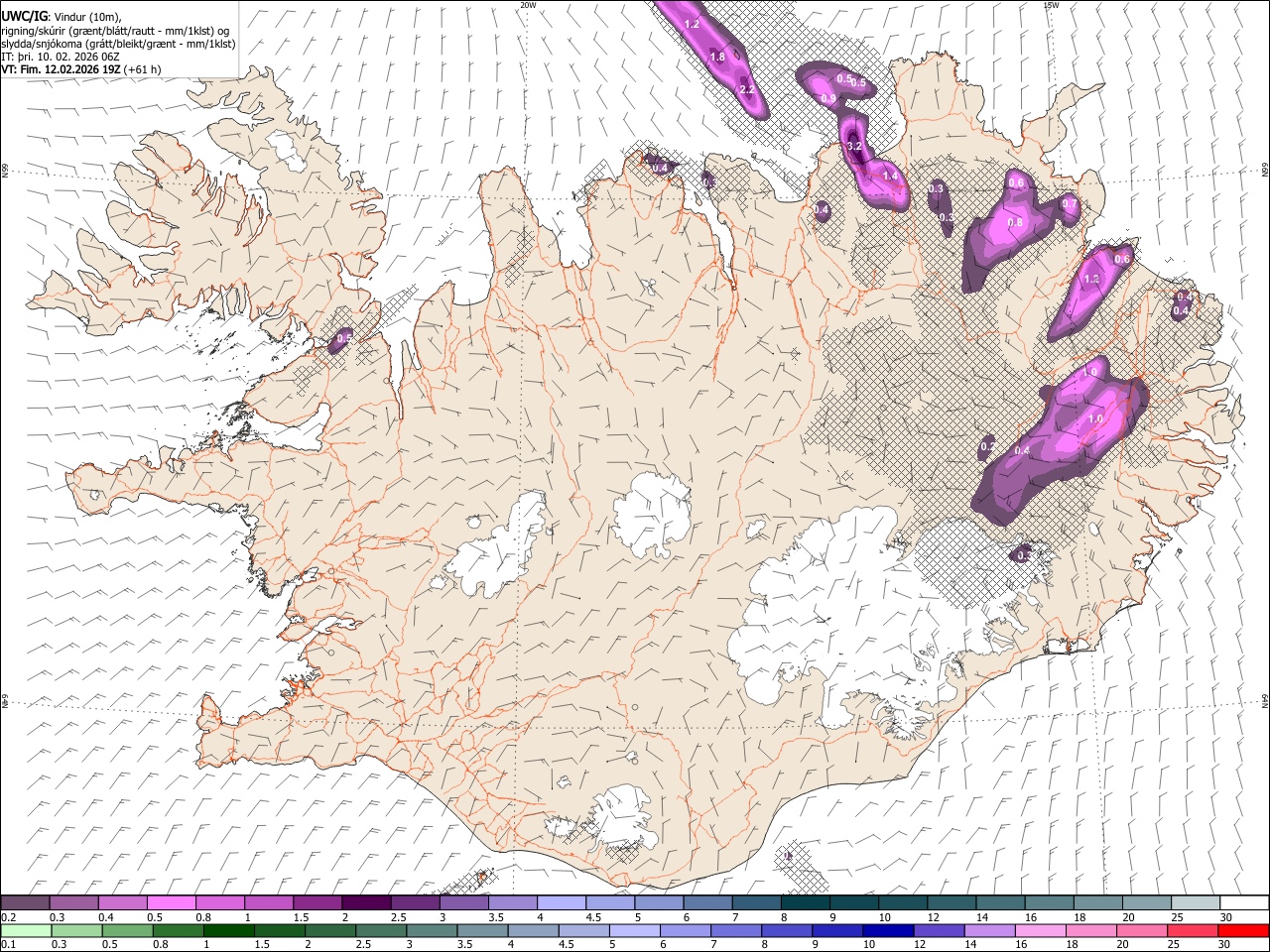Screen dimensions: 1270x952
Task: Click the round white Hofsjökull glacier in the central highlands
Action: point(652,516)
